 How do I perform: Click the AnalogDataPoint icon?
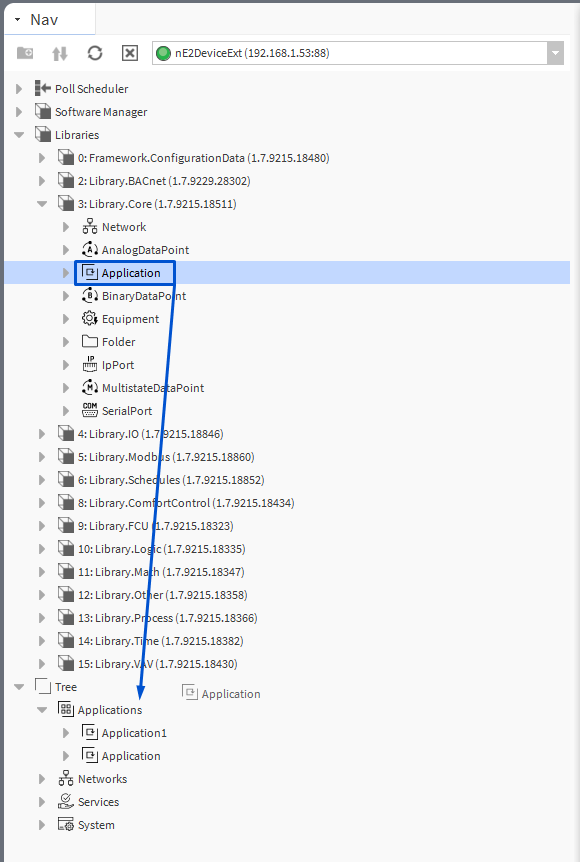pyautogui.click(x=88, y=249)
